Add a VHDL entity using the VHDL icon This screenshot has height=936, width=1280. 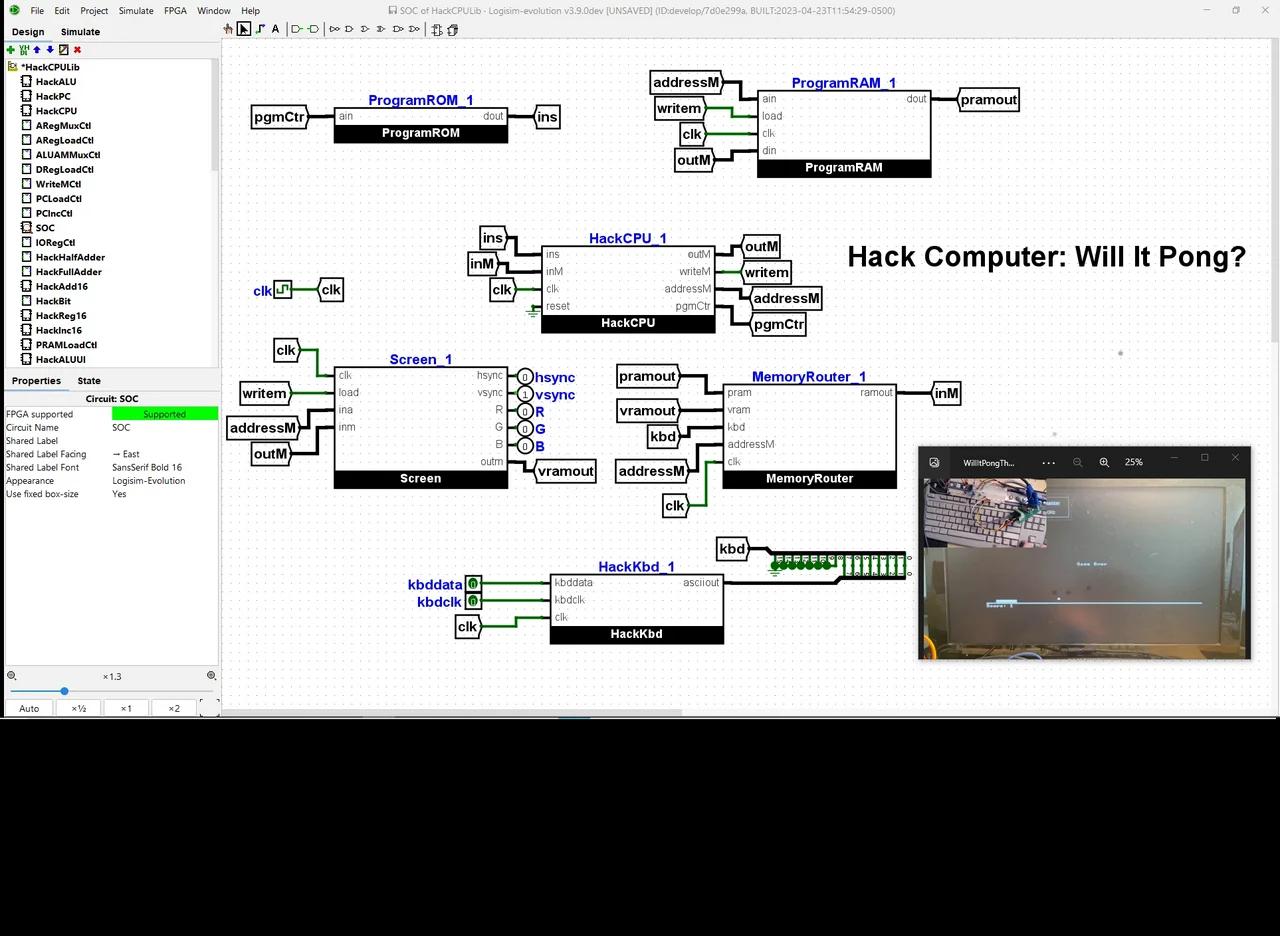[x=24, y=49]
